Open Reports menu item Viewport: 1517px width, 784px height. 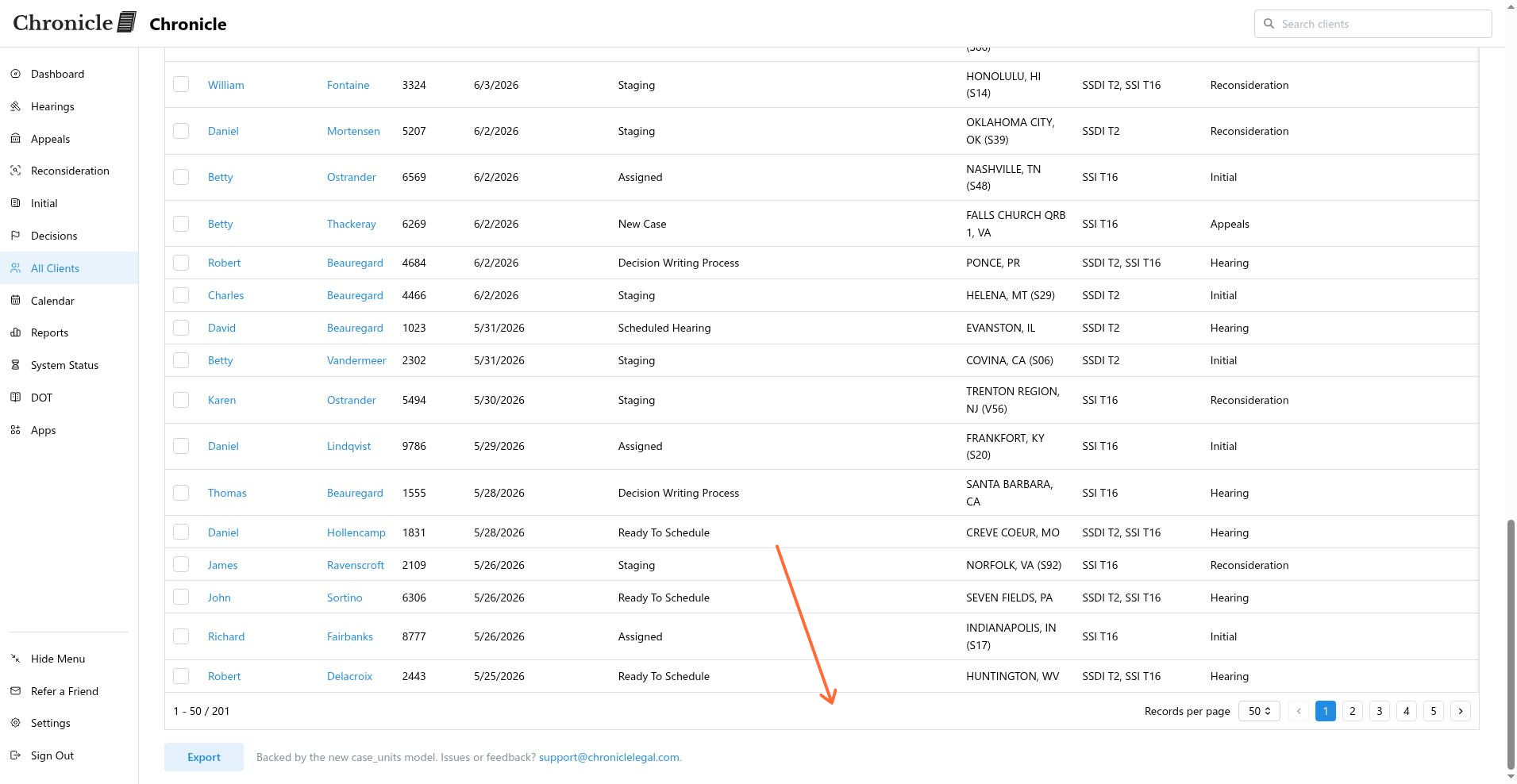point(69,332)
